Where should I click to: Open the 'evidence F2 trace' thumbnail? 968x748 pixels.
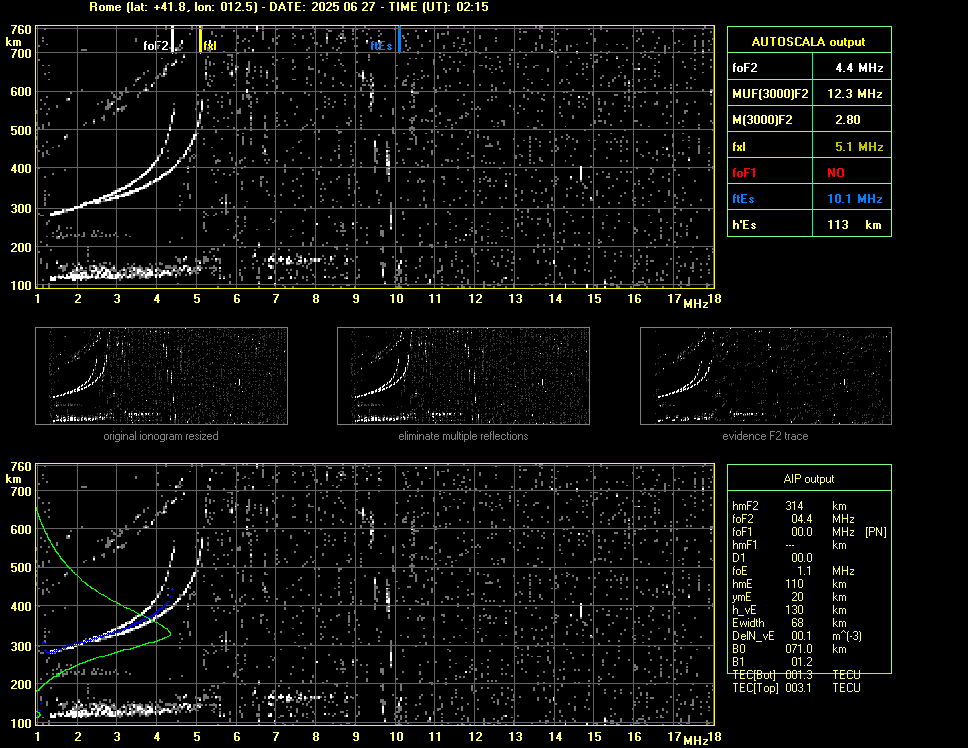(x=766, y=376)
